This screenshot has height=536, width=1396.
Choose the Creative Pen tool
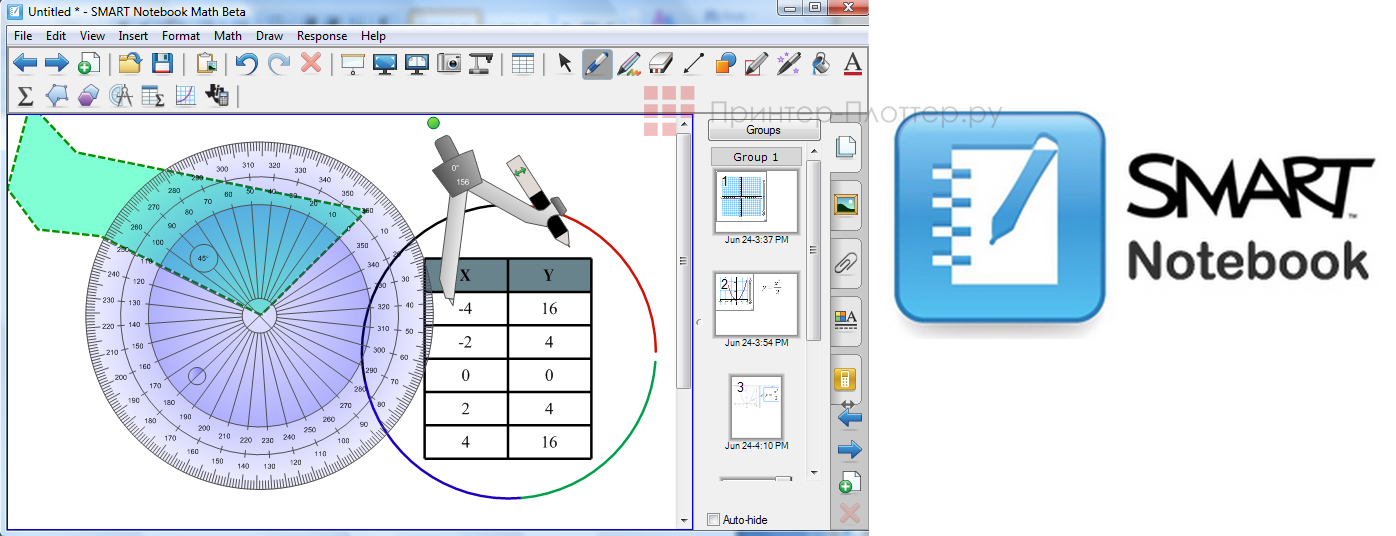pos(629,64)
